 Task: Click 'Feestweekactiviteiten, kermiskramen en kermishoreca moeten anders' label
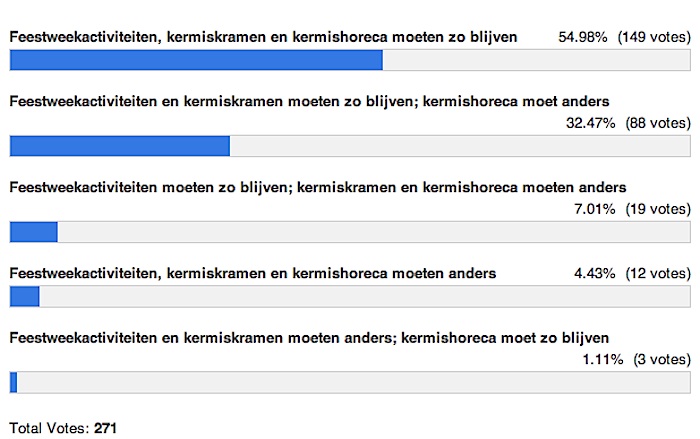pos(252,273)
